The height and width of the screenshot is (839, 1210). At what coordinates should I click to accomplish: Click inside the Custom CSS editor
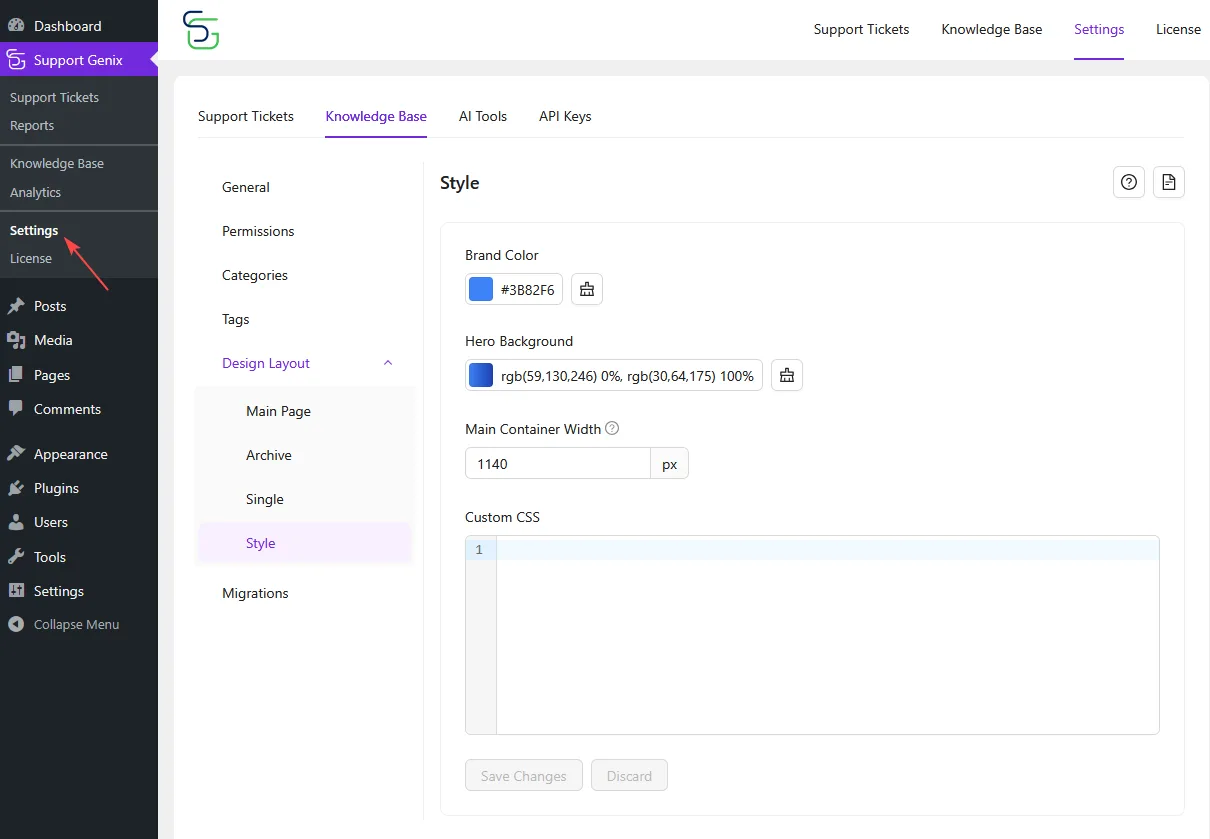[826, 640]
